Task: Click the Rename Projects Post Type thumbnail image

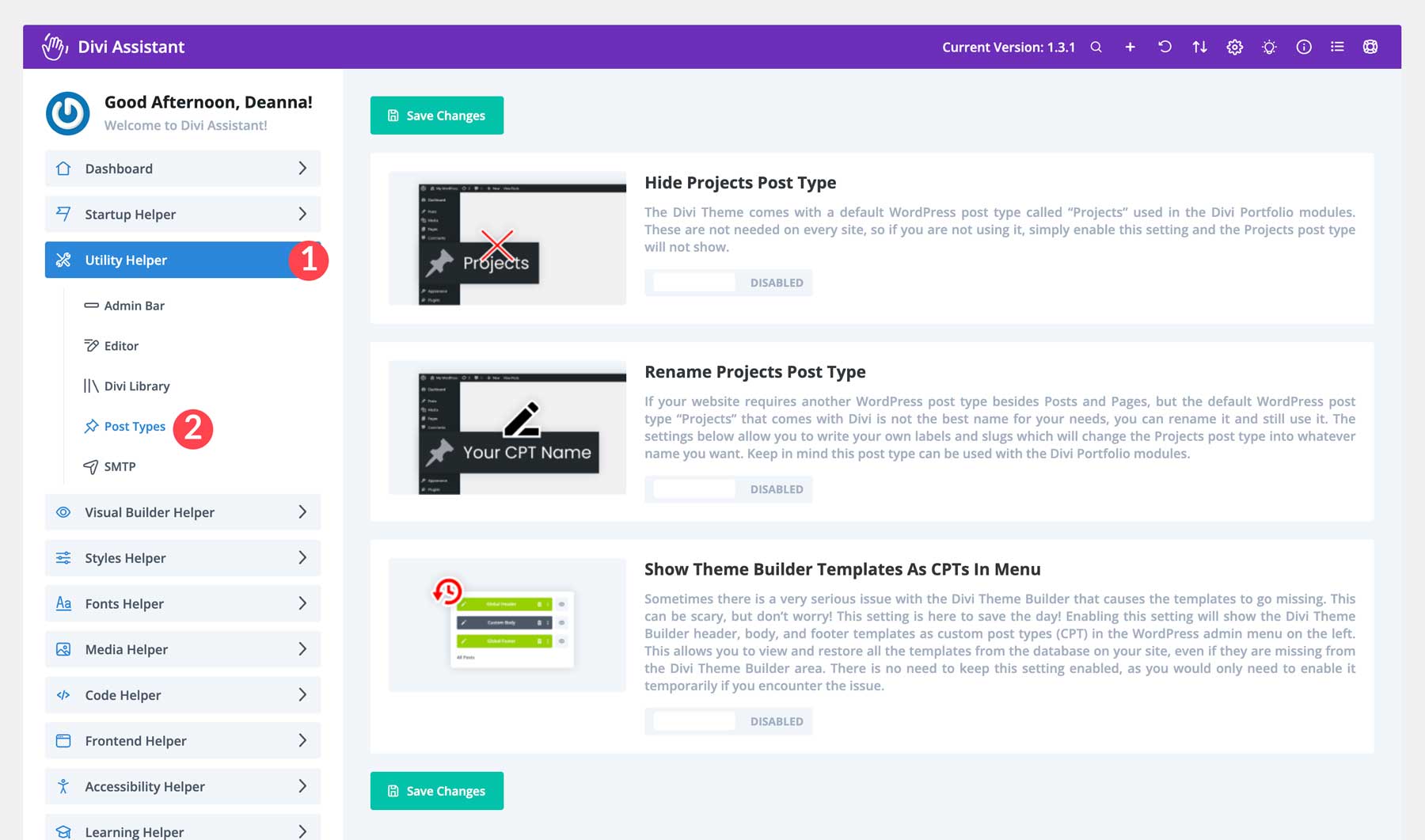Action: pos(507,427)
